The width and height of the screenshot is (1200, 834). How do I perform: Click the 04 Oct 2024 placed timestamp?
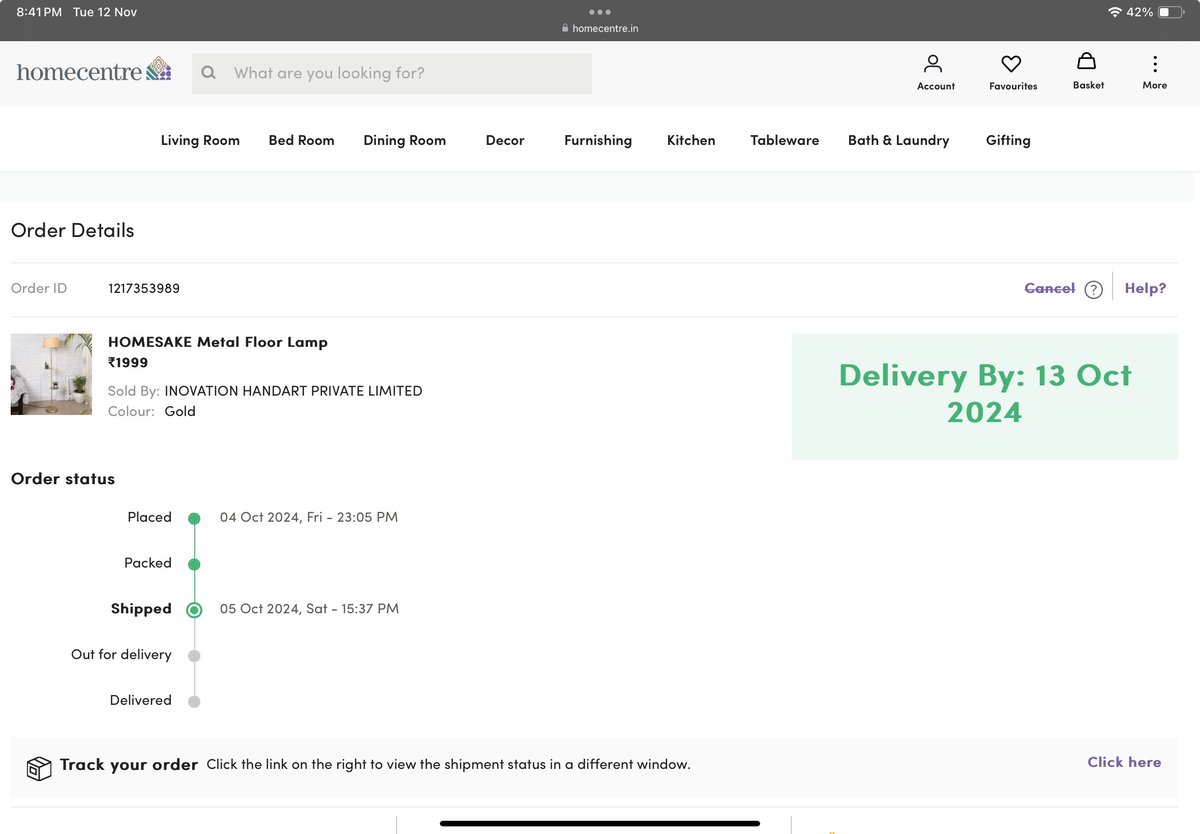[x=309, y=517]
